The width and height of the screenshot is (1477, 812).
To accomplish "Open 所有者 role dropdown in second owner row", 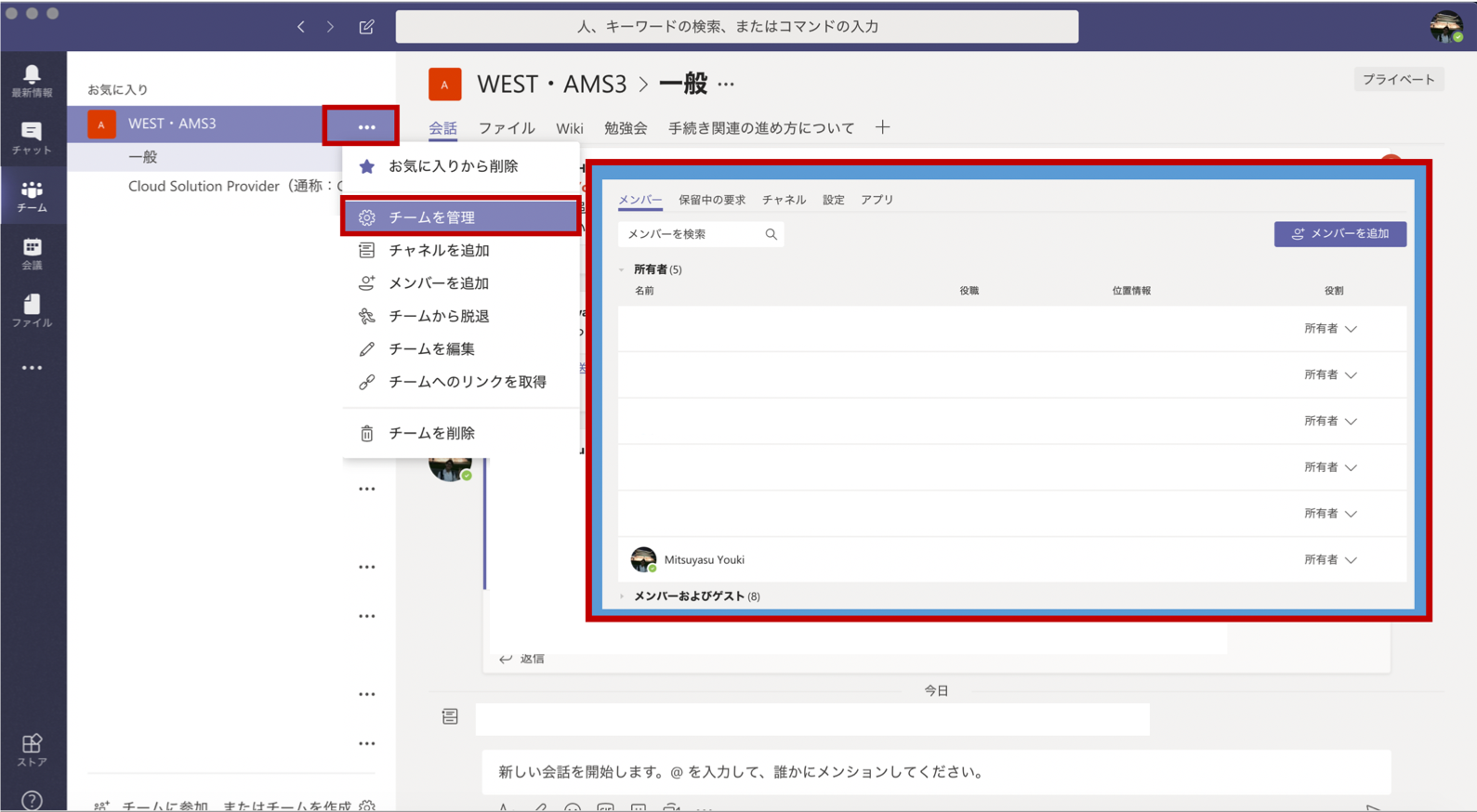I will point(1330,375).
